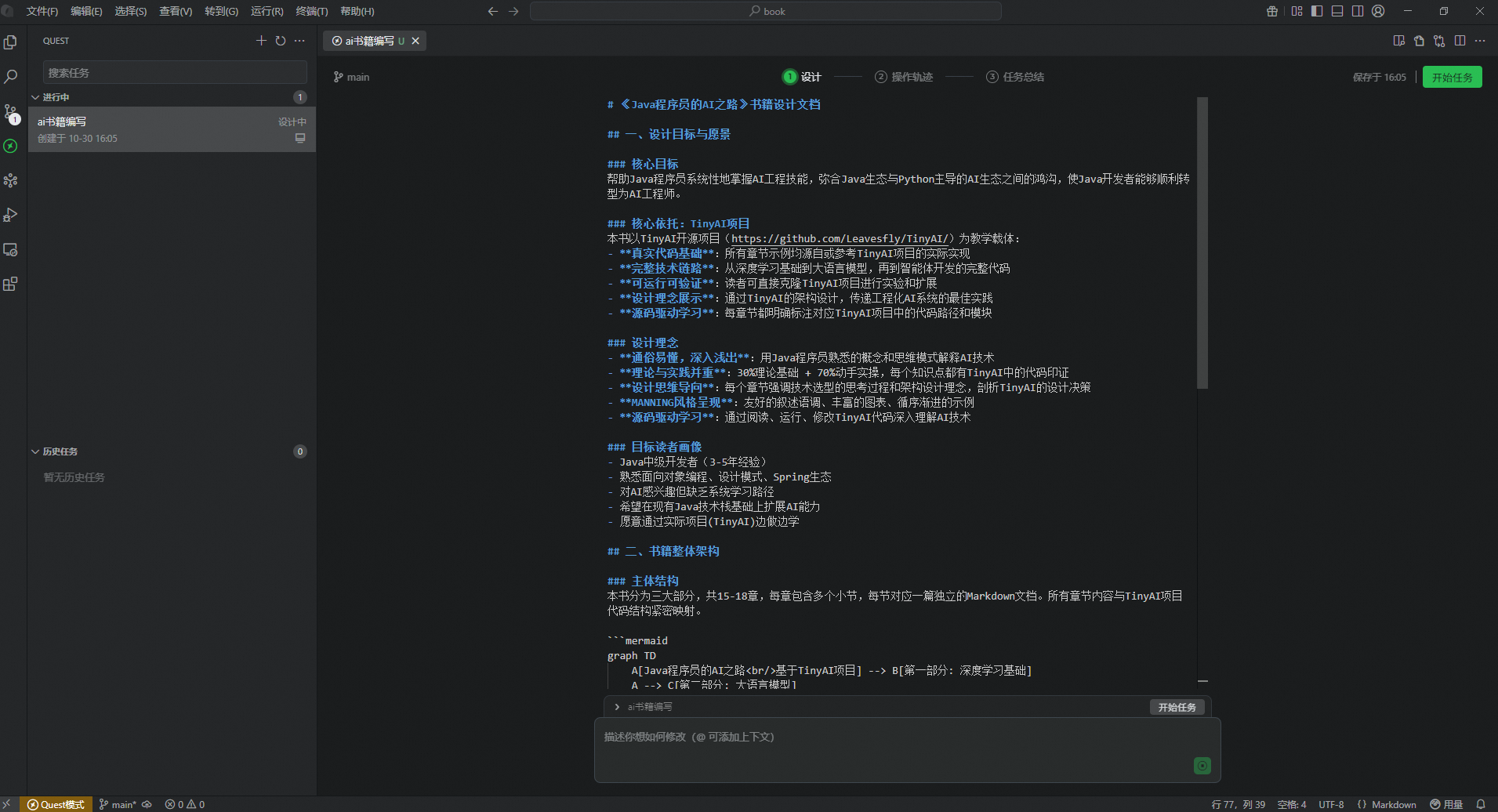This screenshot has width=1498, height=812.
Task: Click the green 开始任务 button
Action: (x=1453, y=77)
